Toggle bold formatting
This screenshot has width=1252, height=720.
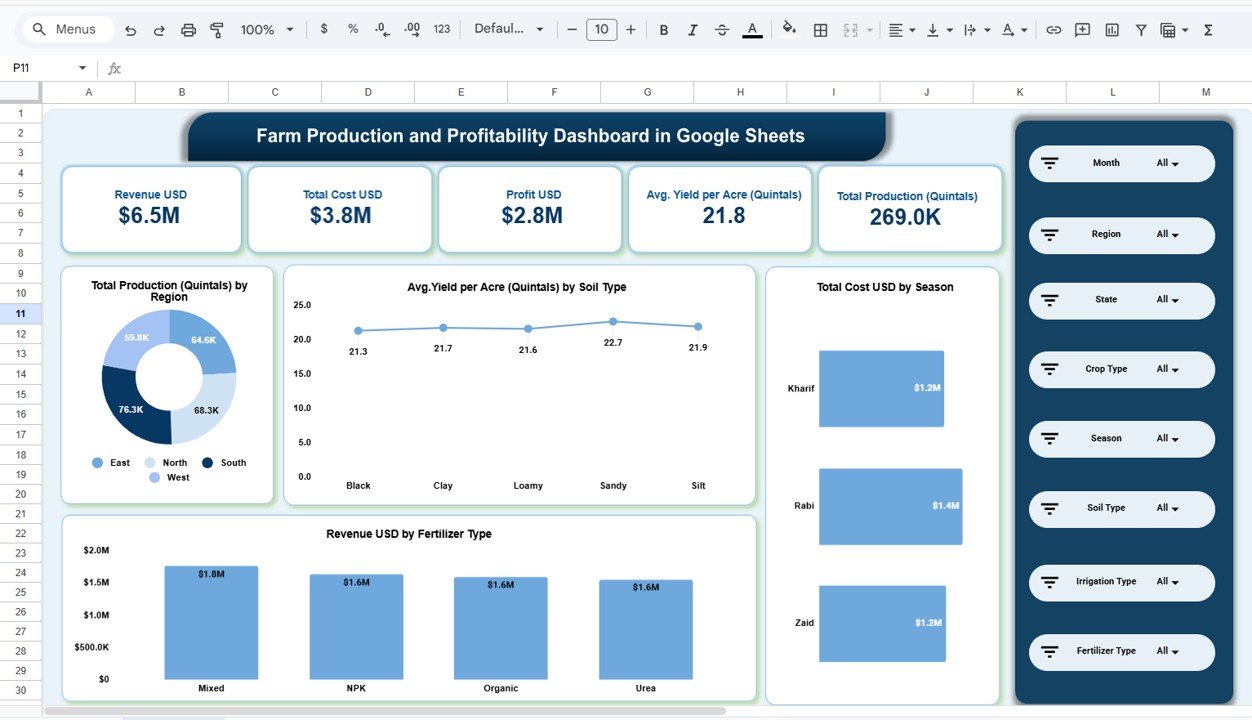click(663, 30)
